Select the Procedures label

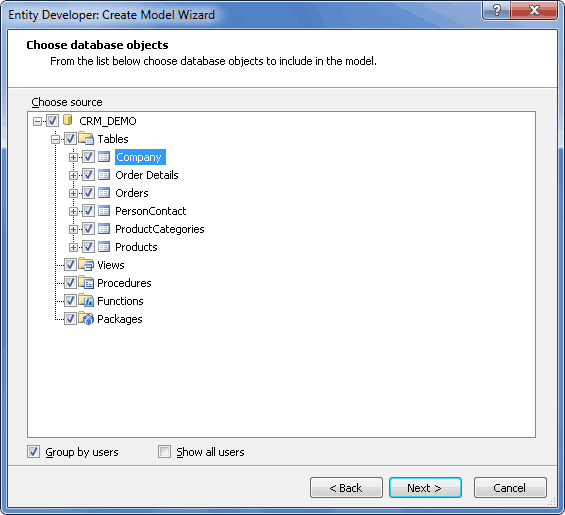click(x=124, y=283)
